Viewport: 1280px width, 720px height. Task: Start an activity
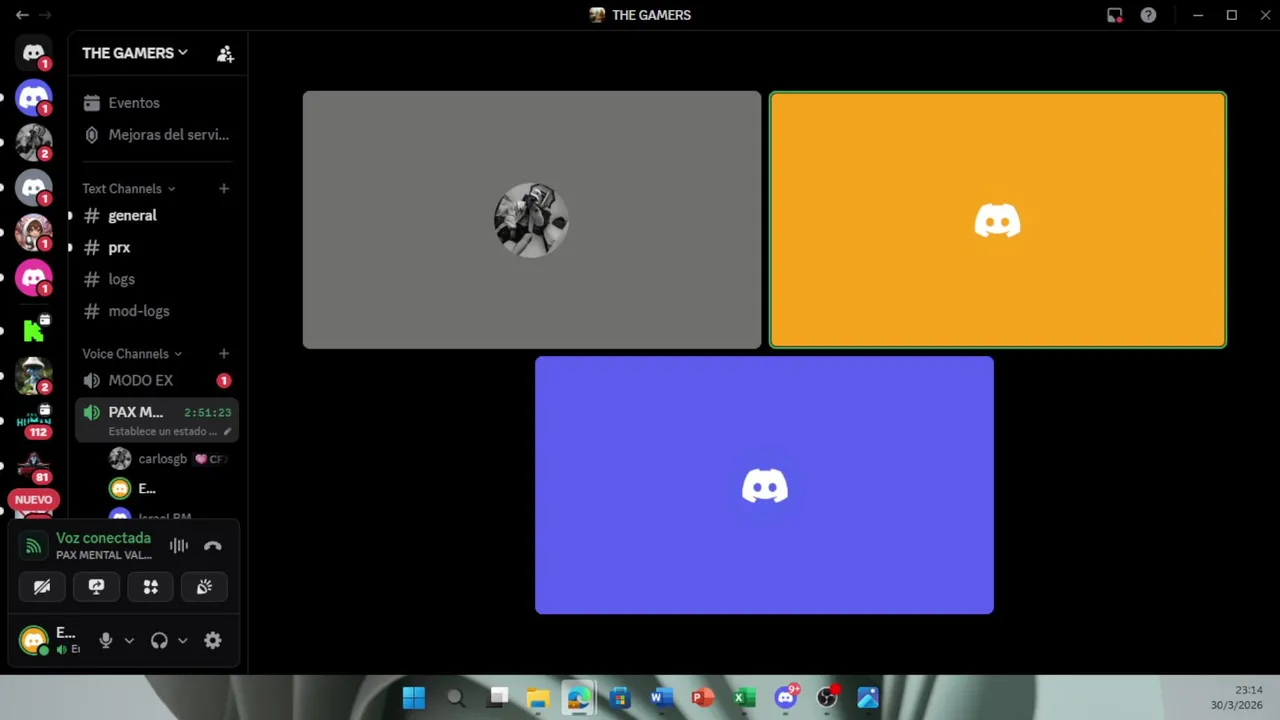pos(150,587)
